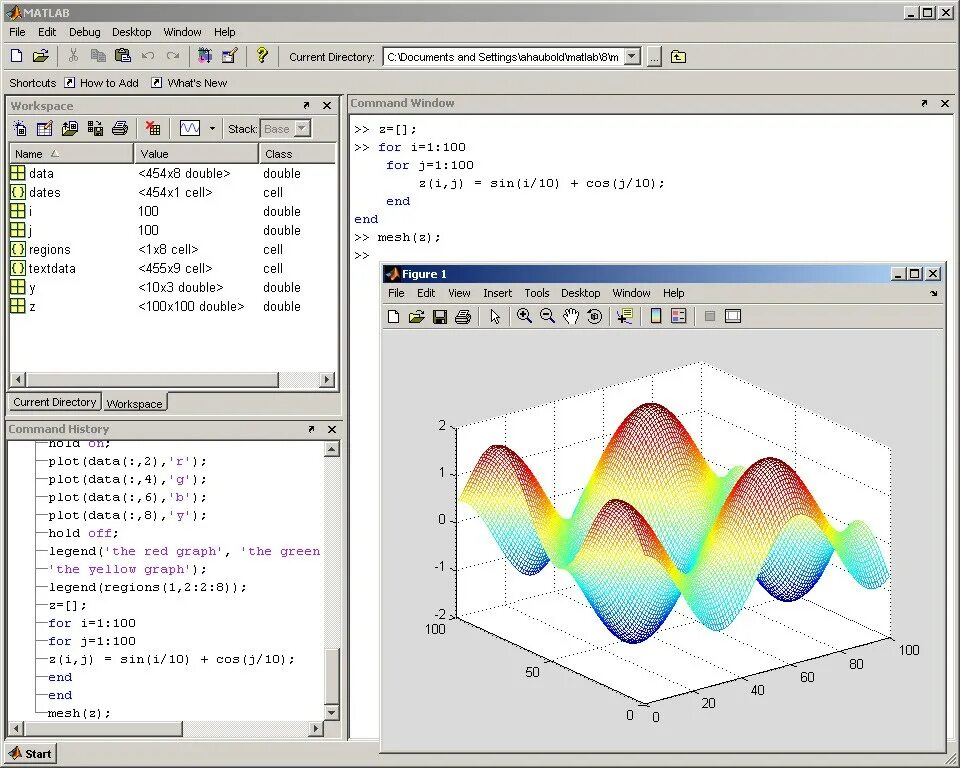
Task: Open the Desktop menu in the MATLAB menu bar
Action: point(132,32)
